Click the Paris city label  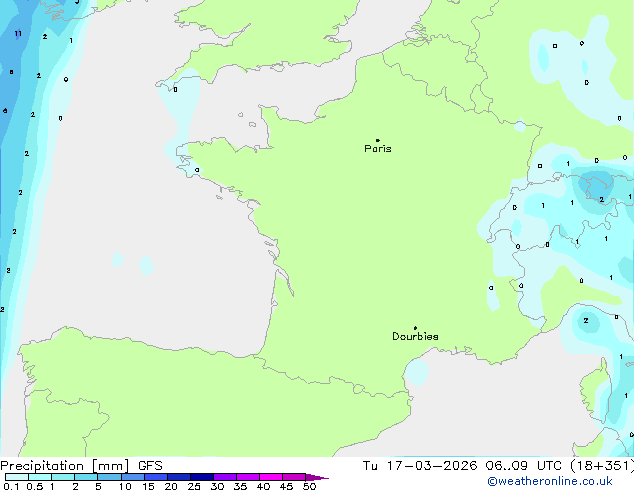point(378,149)
